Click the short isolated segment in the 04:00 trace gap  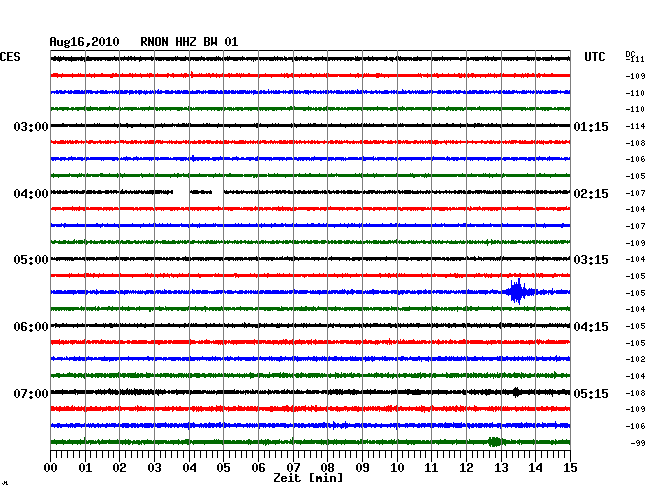point(201,192)
